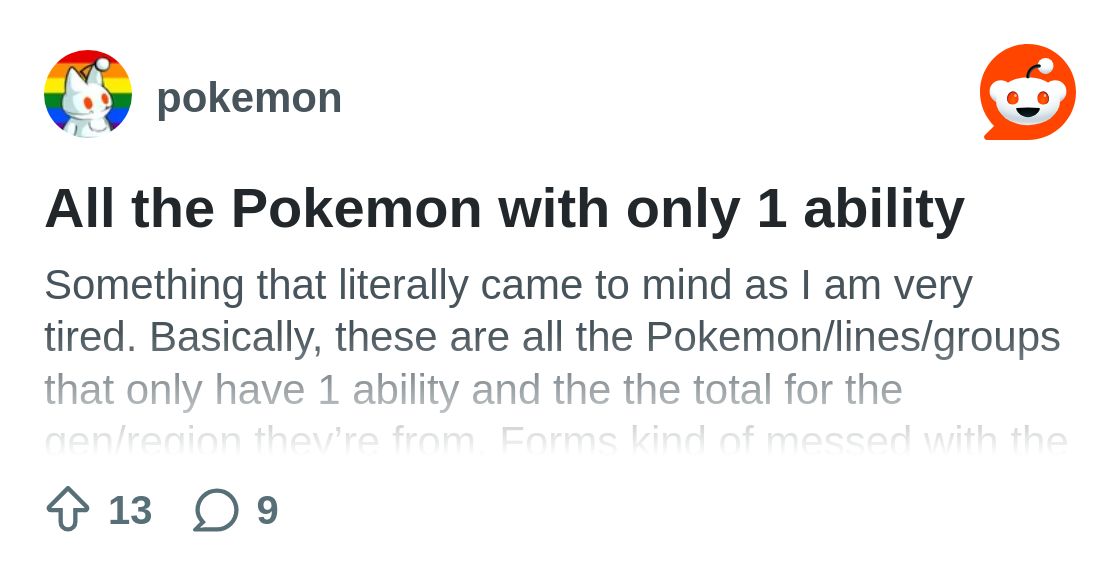Open comments via the speech bubble icon

(x=216, y=510)
